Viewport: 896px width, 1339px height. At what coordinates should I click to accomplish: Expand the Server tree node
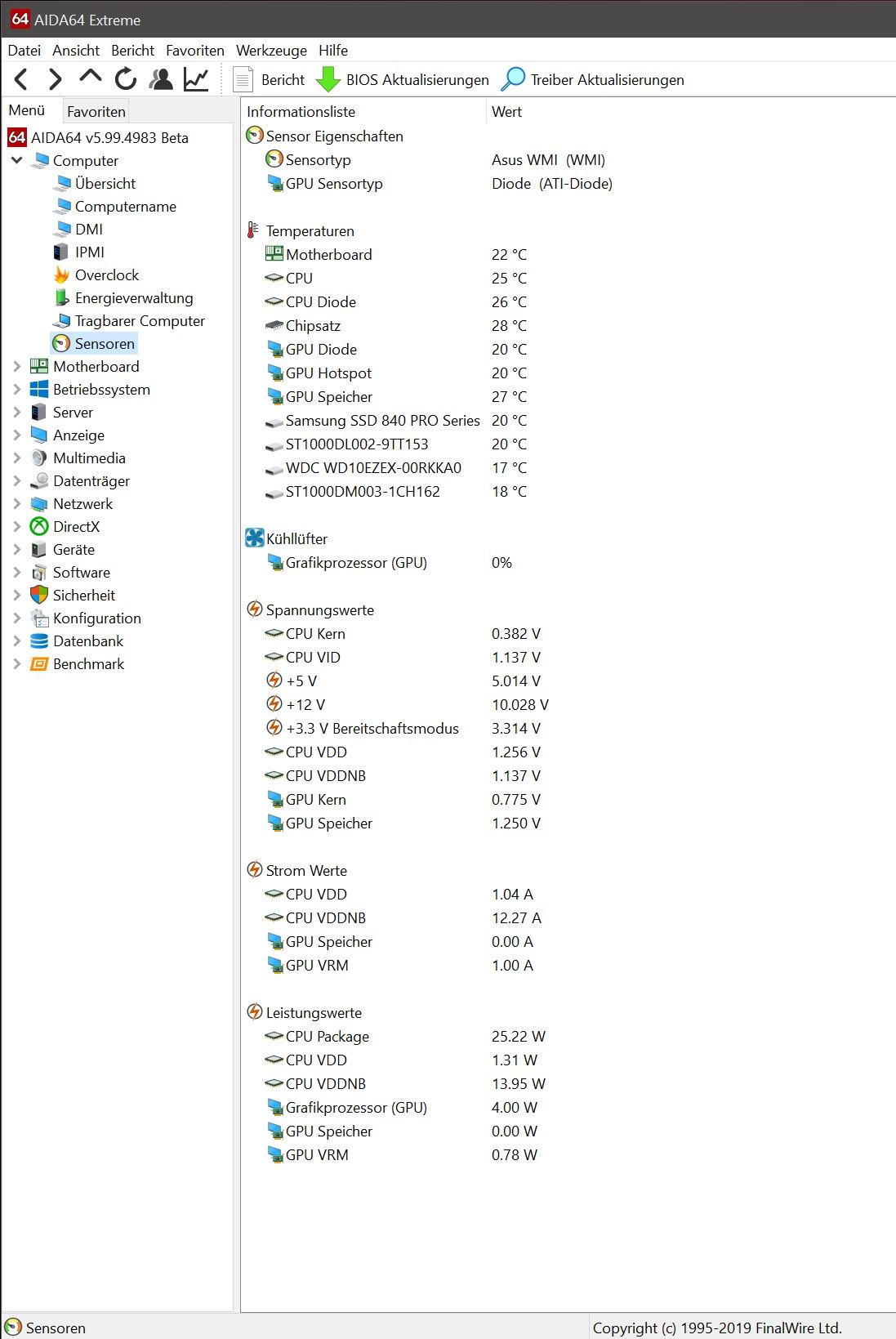16,413
